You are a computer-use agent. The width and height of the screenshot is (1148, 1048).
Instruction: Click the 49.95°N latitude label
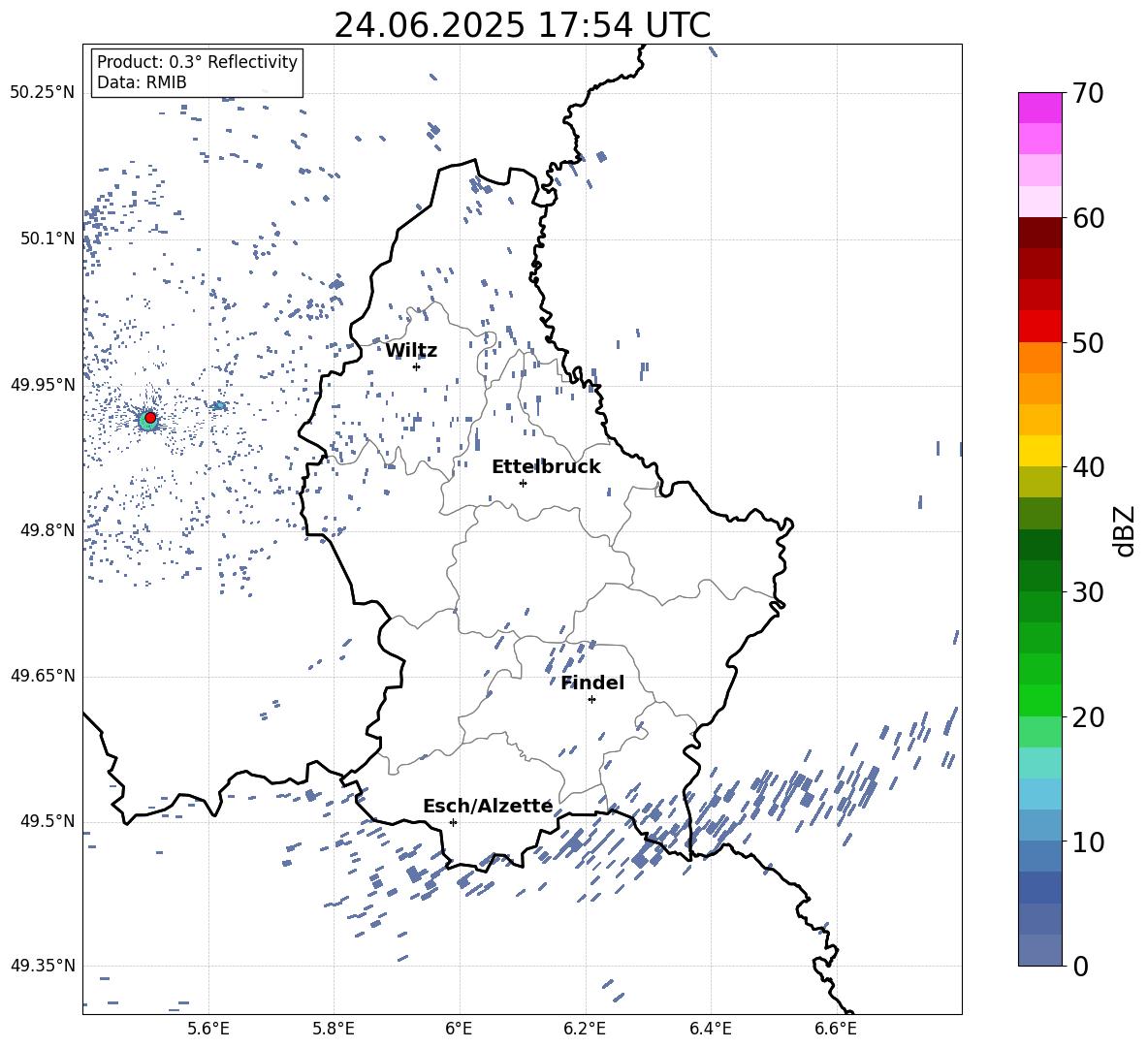43,384
